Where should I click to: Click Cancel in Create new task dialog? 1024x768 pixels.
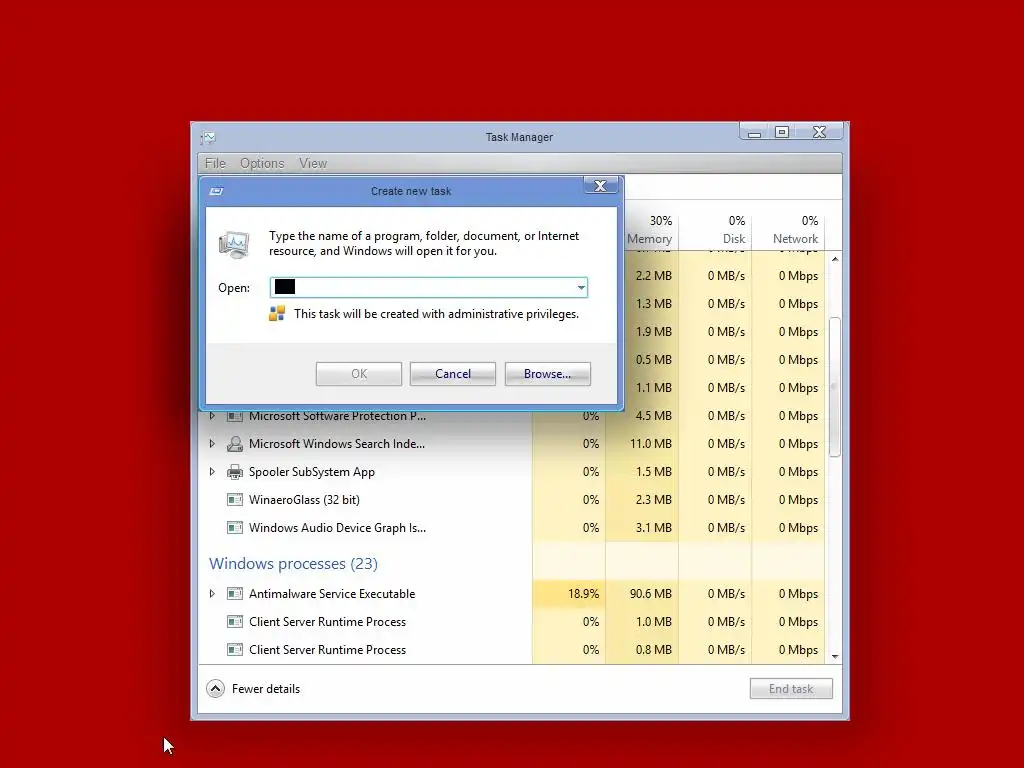[x=453, y=374]
